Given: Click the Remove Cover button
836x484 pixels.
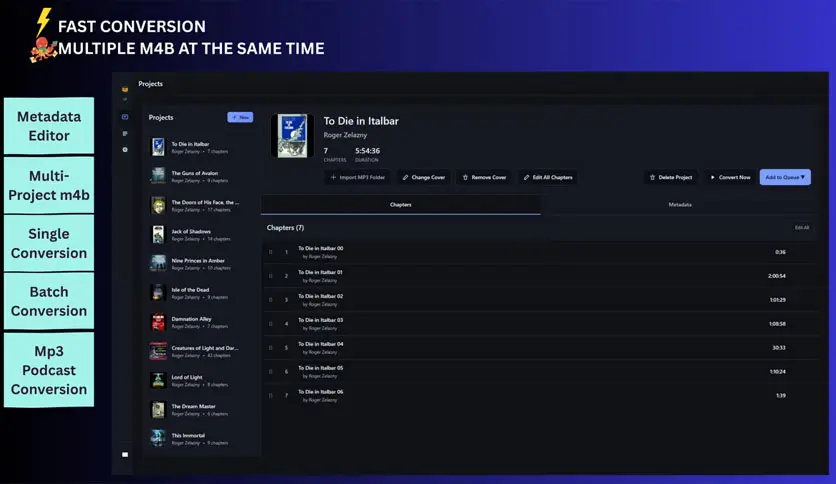Looking at the screenshot, I should [x=484, y=178].
